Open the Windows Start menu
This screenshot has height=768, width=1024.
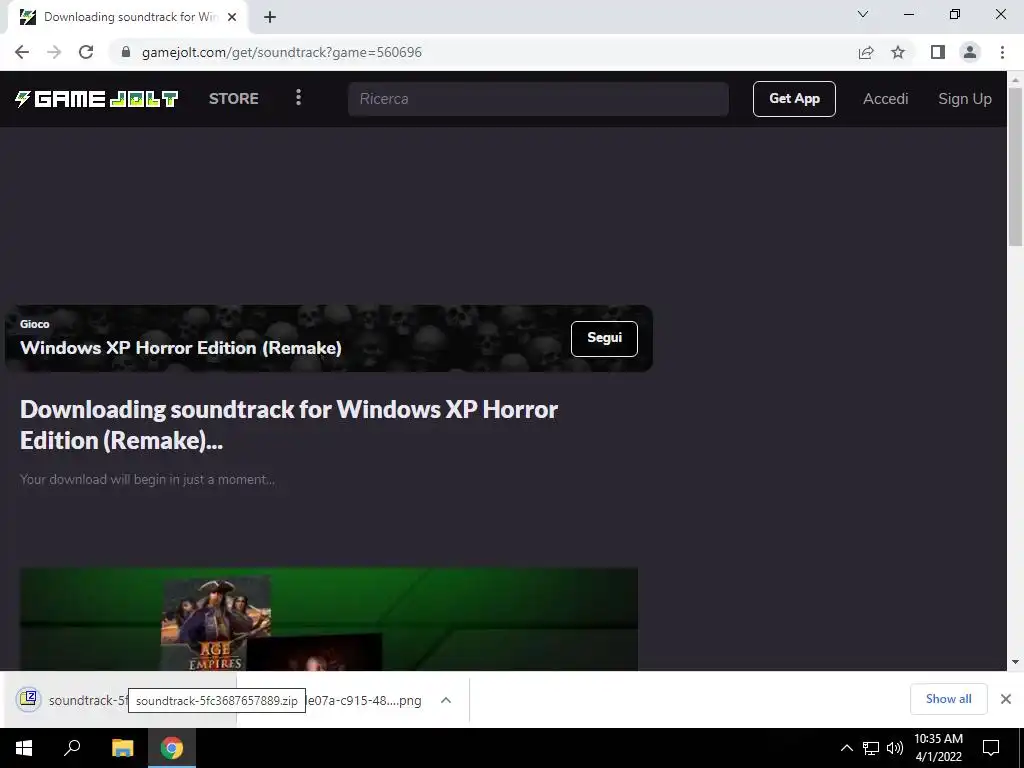coord(24,748)
